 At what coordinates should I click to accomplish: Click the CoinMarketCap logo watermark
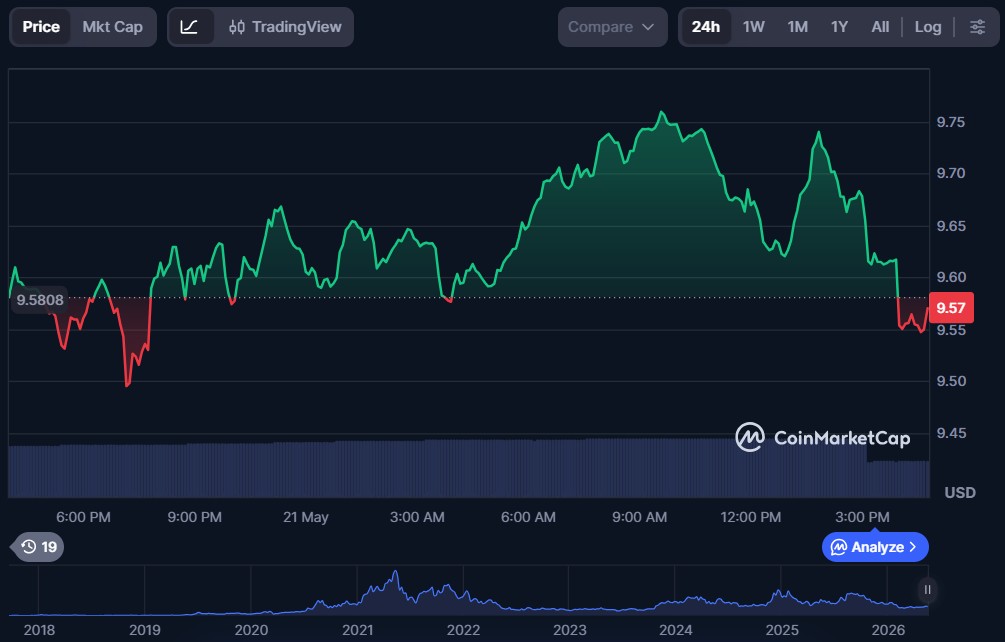pyautogui.click(x=823, y=438)
